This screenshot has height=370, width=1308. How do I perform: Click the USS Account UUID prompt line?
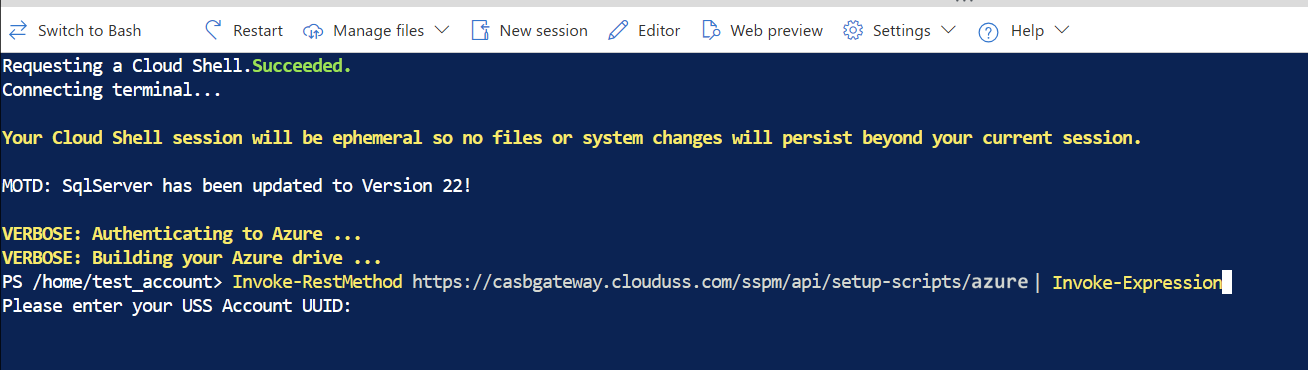click(x=176, y=306)
